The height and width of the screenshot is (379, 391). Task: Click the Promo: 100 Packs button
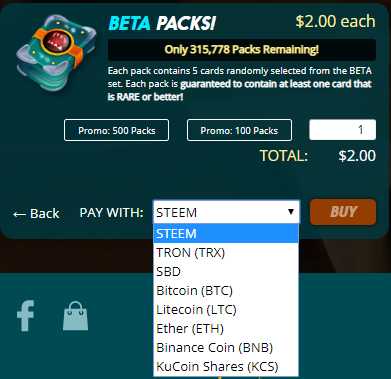tap(239, 130)
